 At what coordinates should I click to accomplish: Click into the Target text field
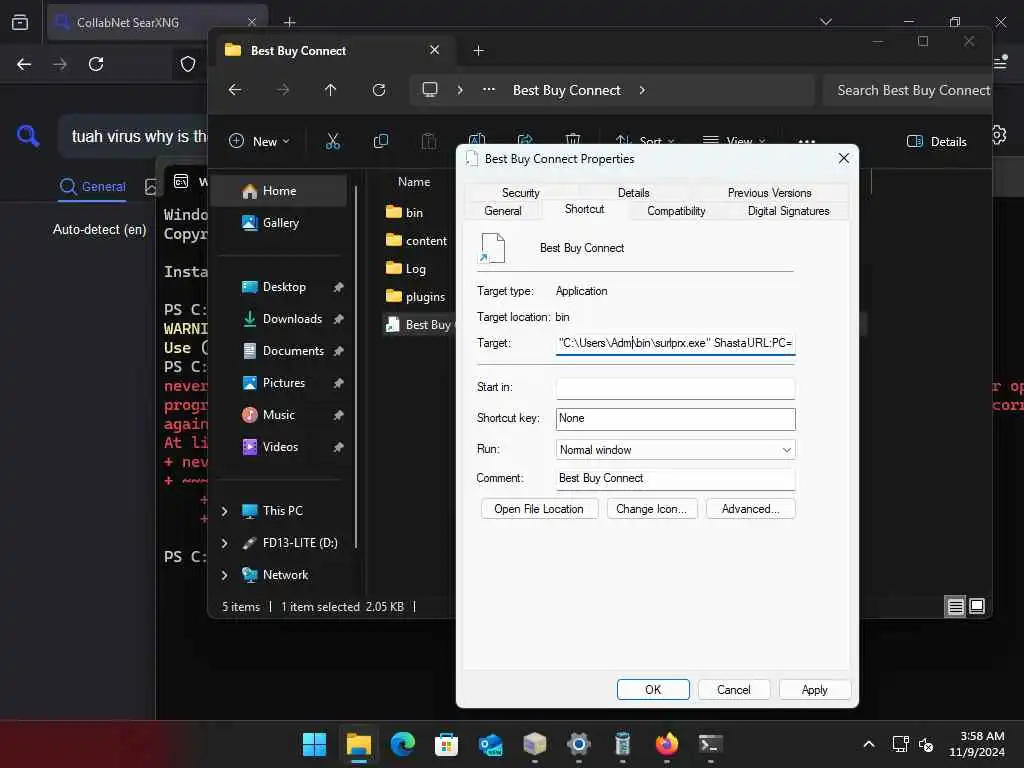pyautogui.click(x=675, y=343)
